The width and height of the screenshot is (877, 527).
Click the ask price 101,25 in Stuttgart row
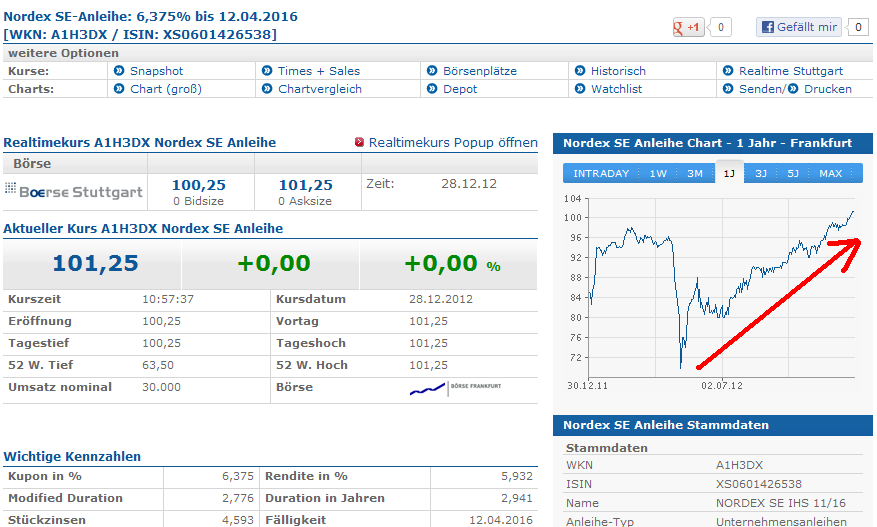click(305, 185)
